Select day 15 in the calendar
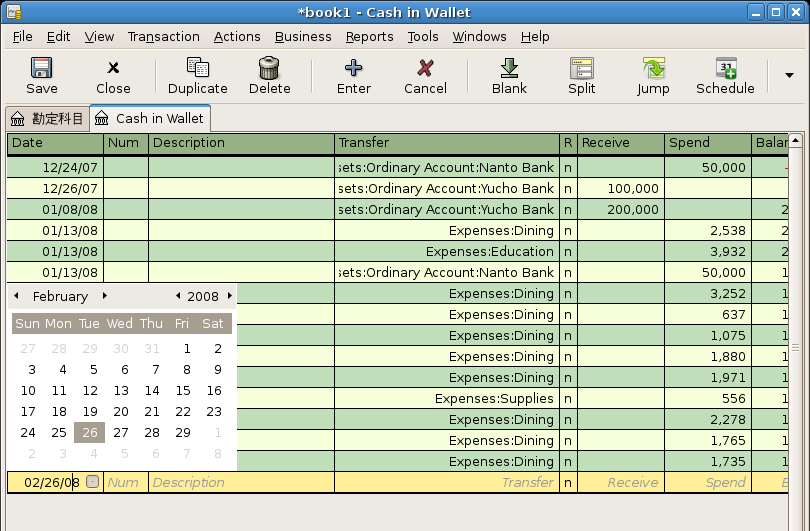This screenshot has height=531, width=810. (183, 391)
